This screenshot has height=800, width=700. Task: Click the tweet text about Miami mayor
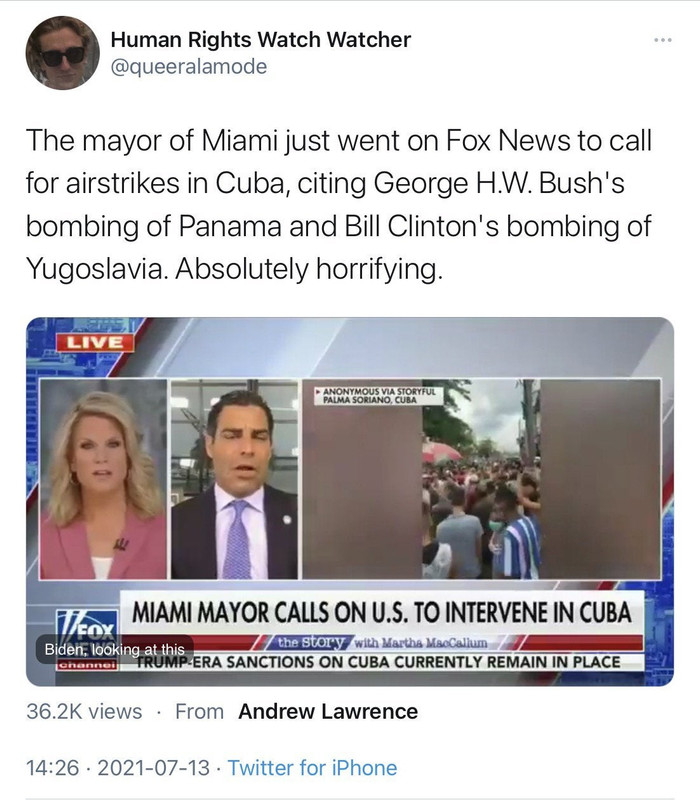point(339,204)
